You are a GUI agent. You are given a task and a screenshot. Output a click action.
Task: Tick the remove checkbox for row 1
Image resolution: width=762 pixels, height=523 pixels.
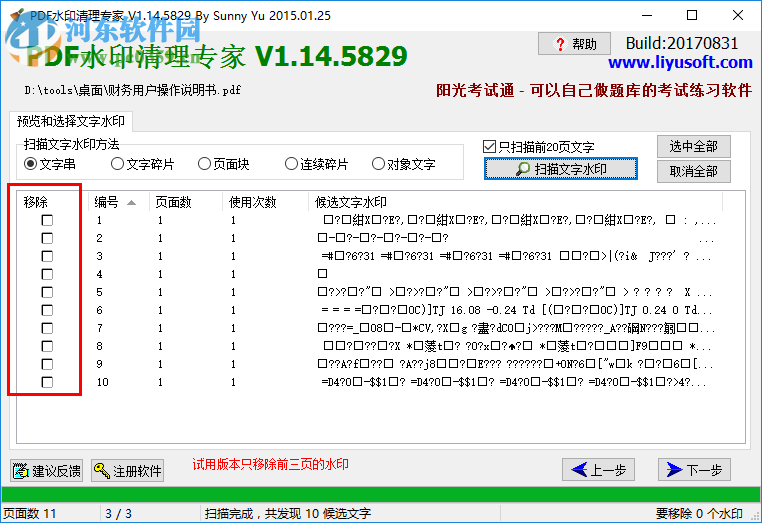(47, 220)
